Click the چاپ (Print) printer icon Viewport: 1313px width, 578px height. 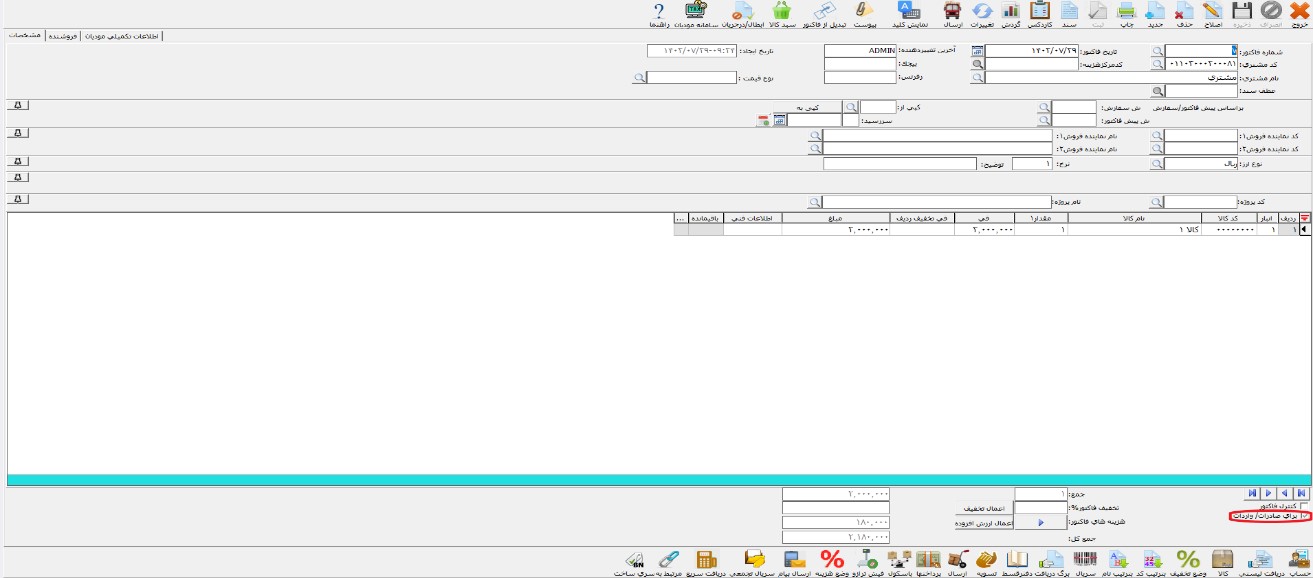tap(1126, 12)
